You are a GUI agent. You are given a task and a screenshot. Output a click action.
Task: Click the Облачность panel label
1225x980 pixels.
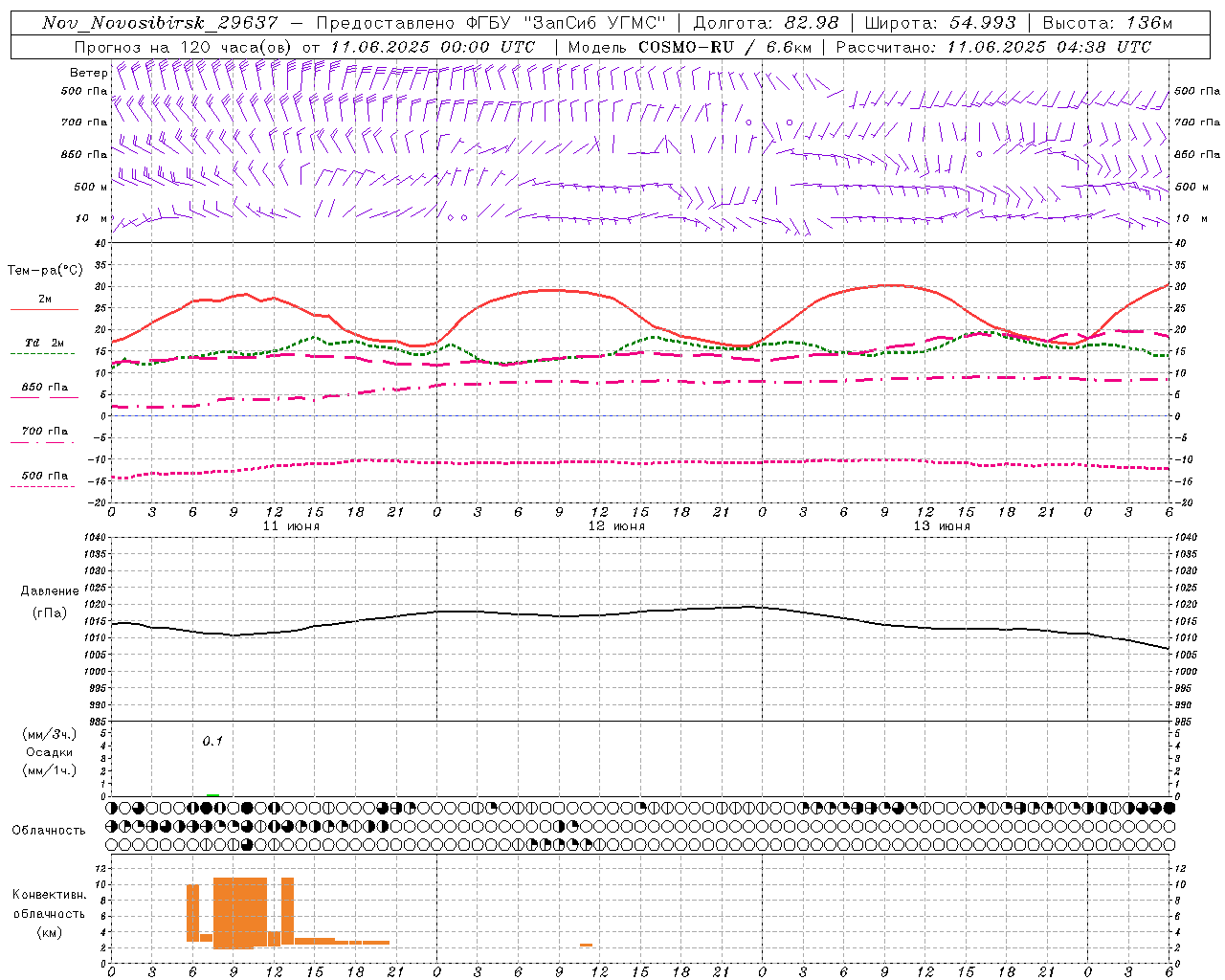(49, 831)
